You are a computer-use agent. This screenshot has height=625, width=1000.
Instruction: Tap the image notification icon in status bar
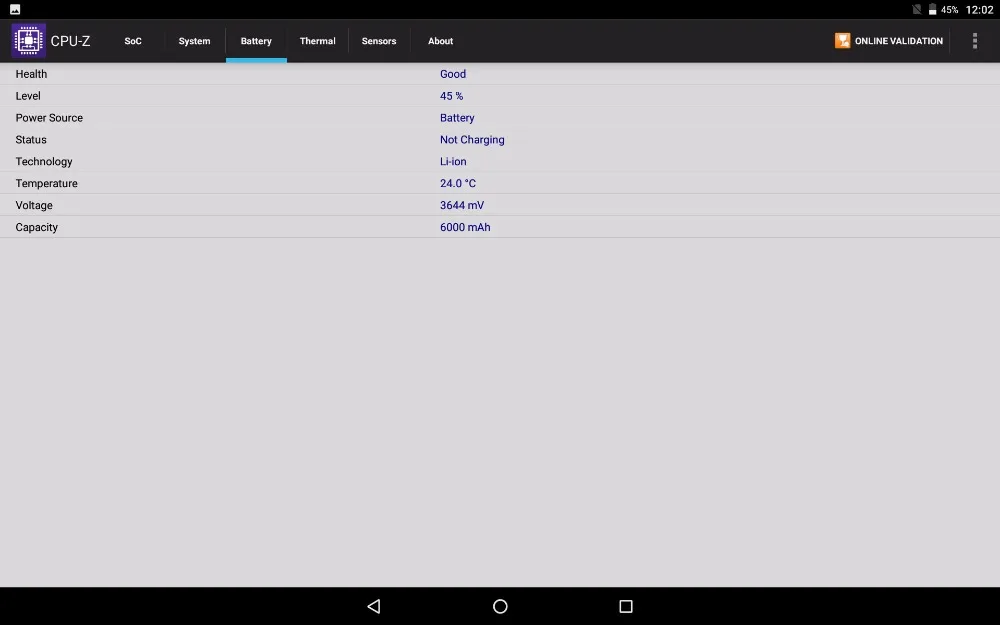15,10
